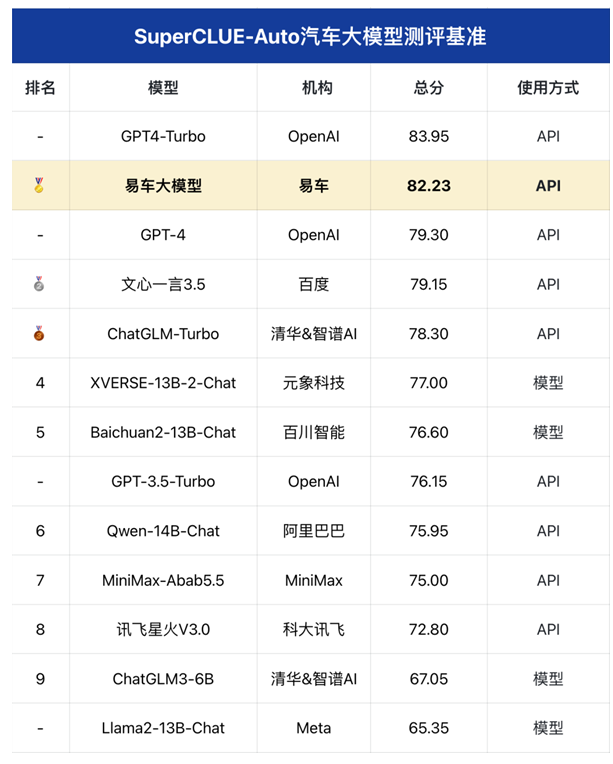
Task: Click the 阿里巴巴 organization cell
Action: [314, 531]
